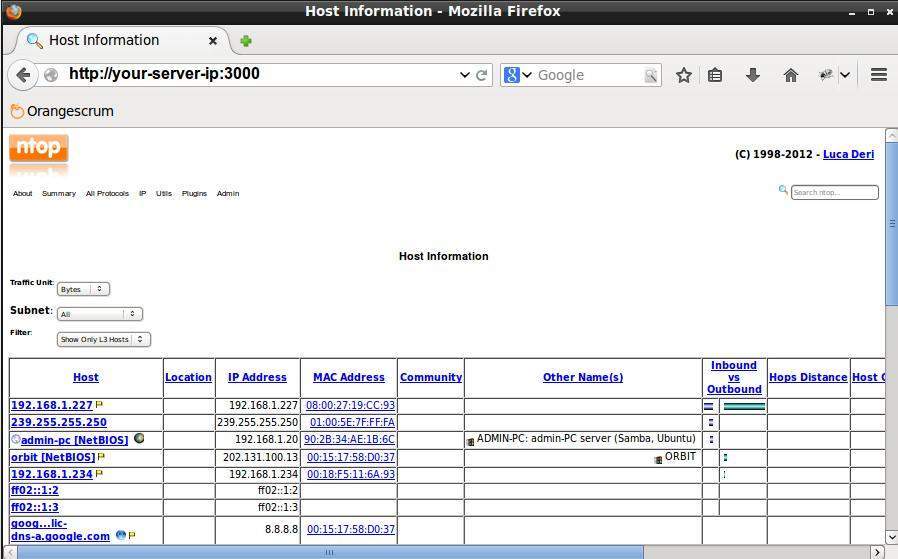The height and width of the screenshot is (559, 898).
Task: Click the magnifier icon beside ntop search
Action: pyautogui.click(x=783, y=190)
